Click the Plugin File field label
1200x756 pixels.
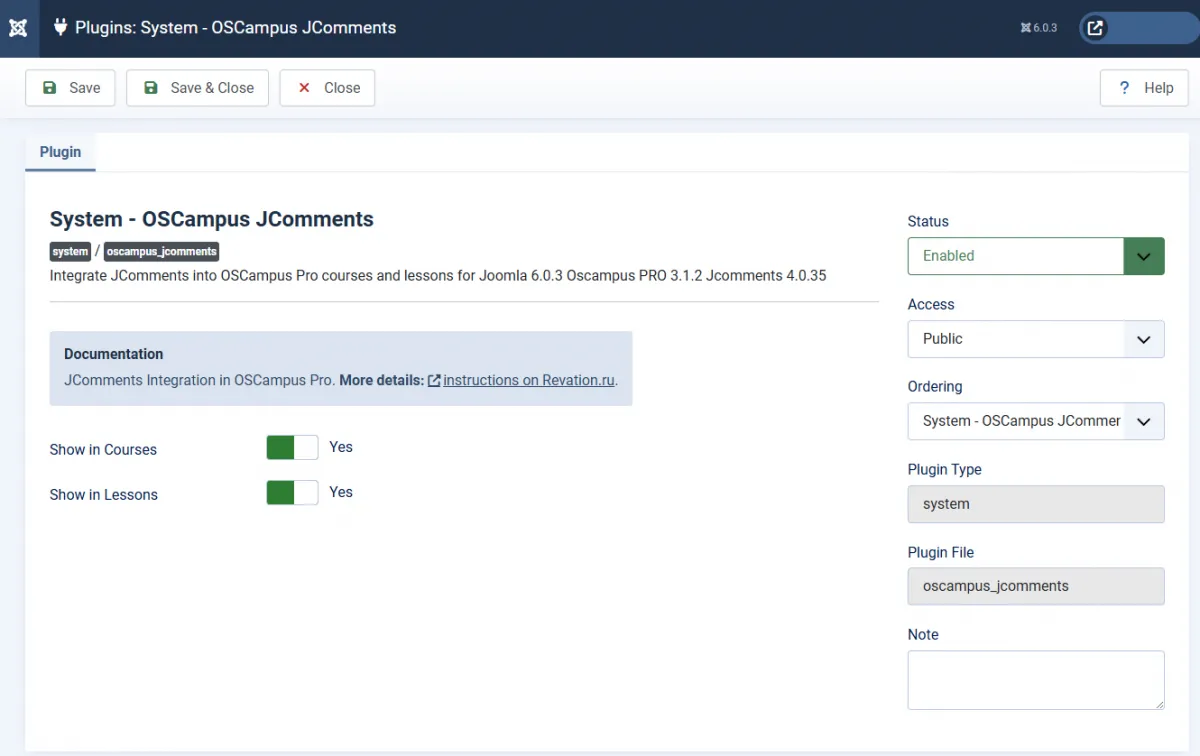click(x=941, y=553)
